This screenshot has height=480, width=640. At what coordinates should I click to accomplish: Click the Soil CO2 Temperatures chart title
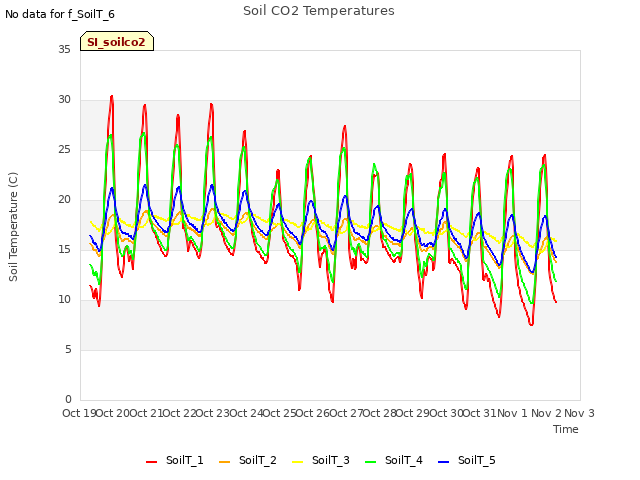pyautogui.click(x=319, y=11)
